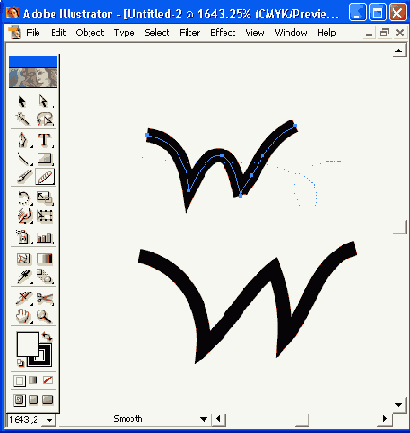Select the Zoom magnifier tool
This screenshot has width=410, height=433.
pyautogui.click(x=45, y=316)
